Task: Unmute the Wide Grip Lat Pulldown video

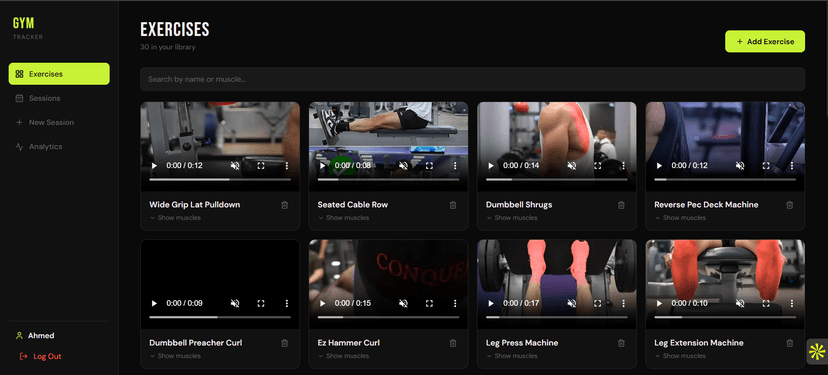Action: point(235,166)
